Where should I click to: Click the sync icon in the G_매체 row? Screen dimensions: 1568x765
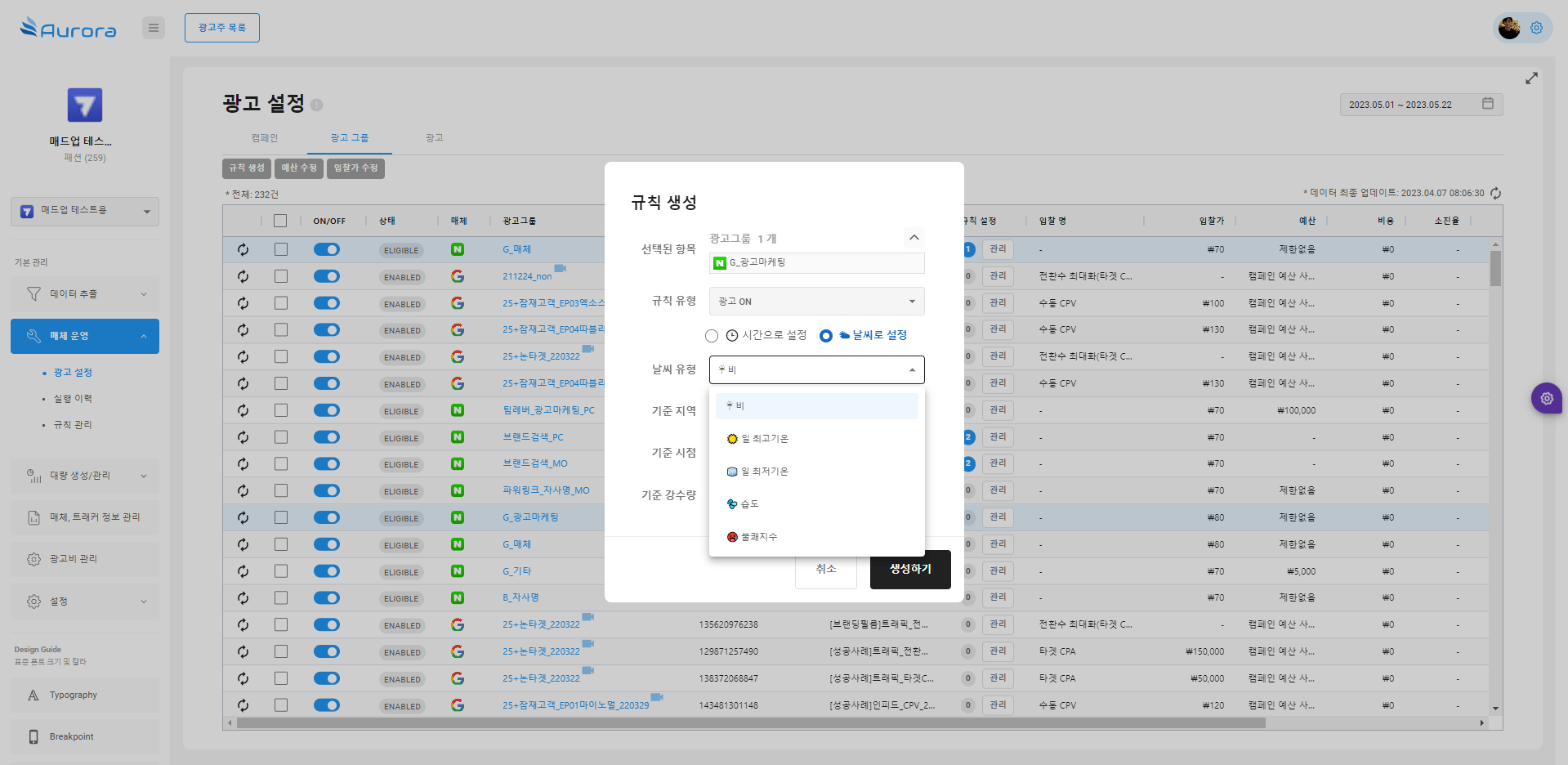(x=243, y=250)
